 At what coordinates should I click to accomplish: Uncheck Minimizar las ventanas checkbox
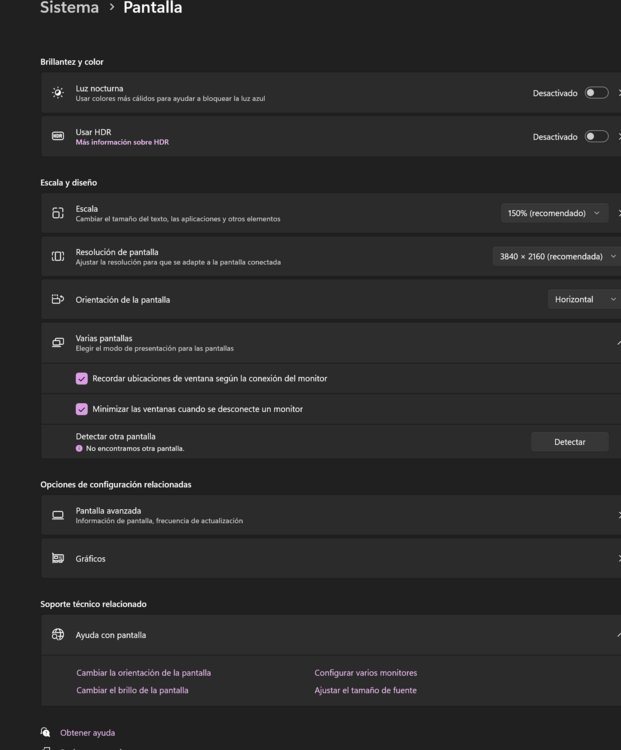tap(82, 409)
